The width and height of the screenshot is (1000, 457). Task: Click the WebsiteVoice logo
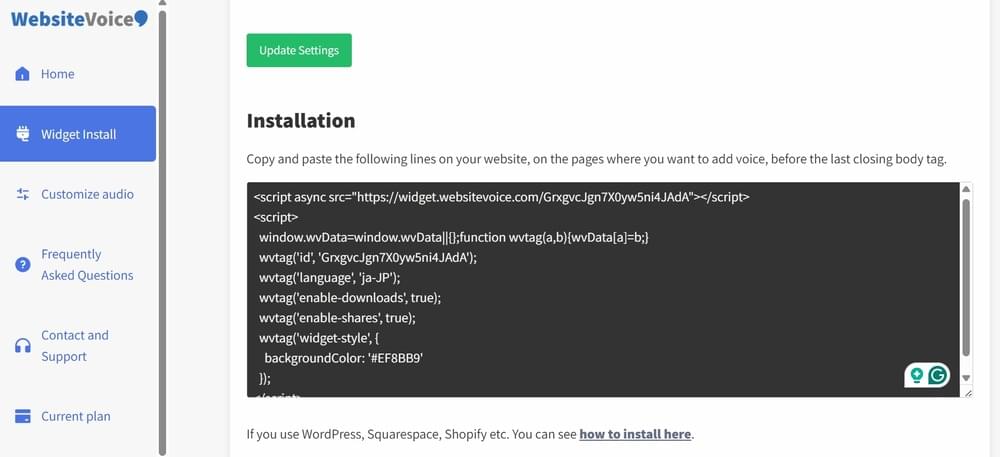(79, 18)
